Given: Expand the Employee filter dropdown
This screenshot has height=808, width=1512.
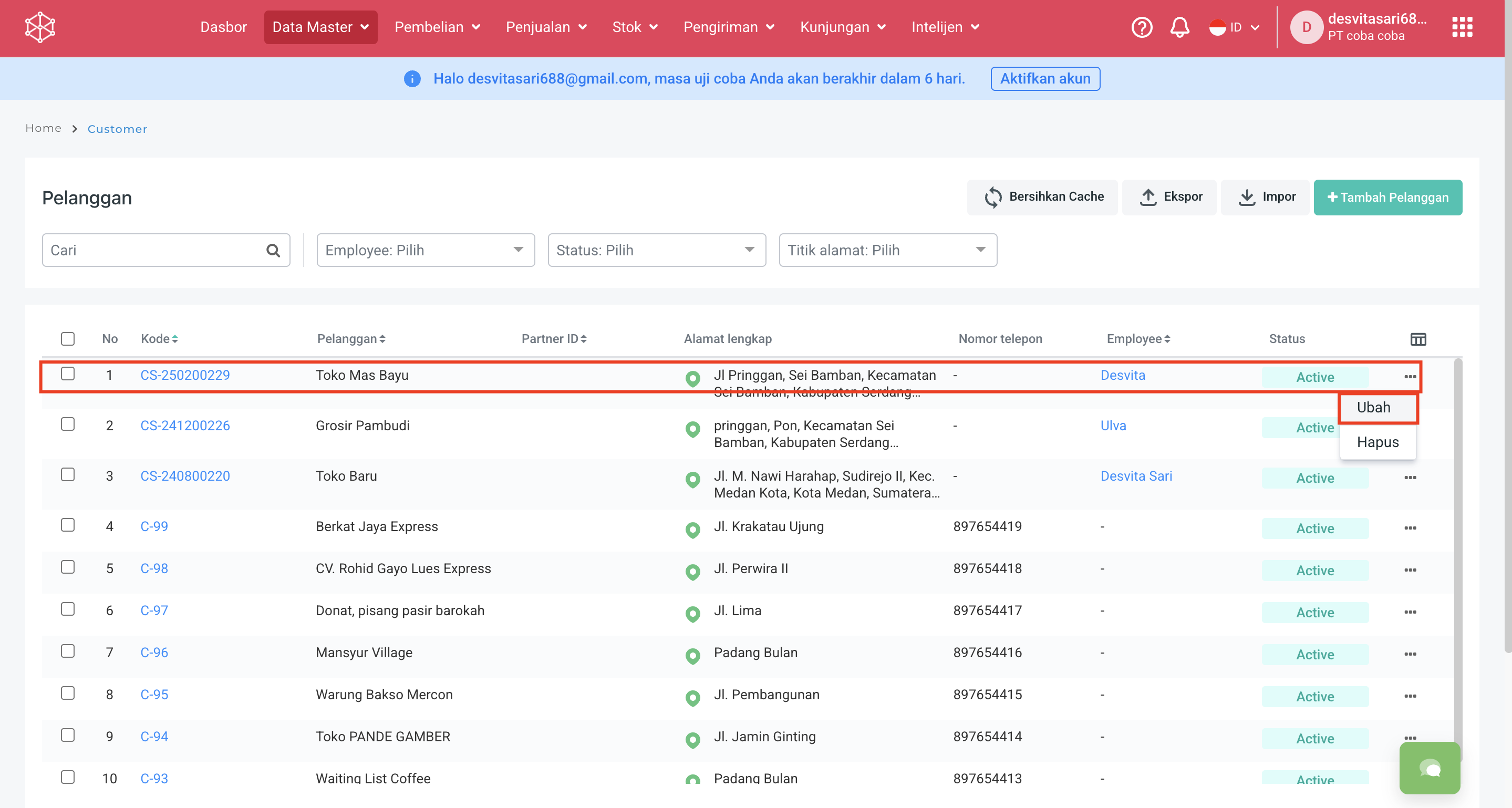Looking at the screenshot, I should tap(425, 251).
